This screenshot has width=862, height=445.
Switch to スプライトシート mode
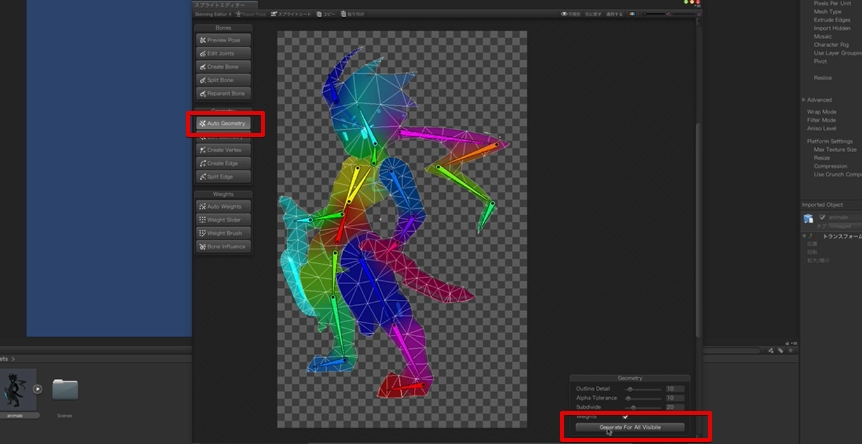pyautogui.click(x=291, y=14)
